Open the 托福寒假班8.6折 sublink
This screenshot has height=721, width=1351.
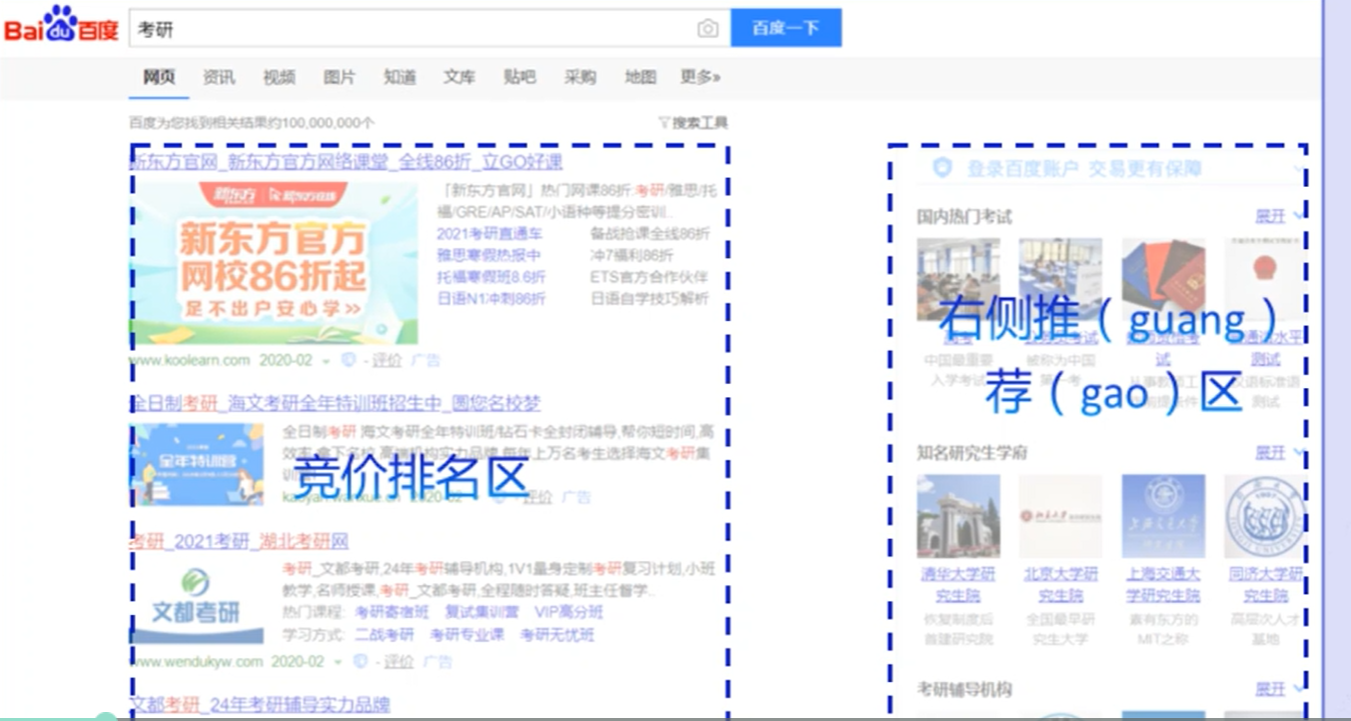click(x=491, y=277)
